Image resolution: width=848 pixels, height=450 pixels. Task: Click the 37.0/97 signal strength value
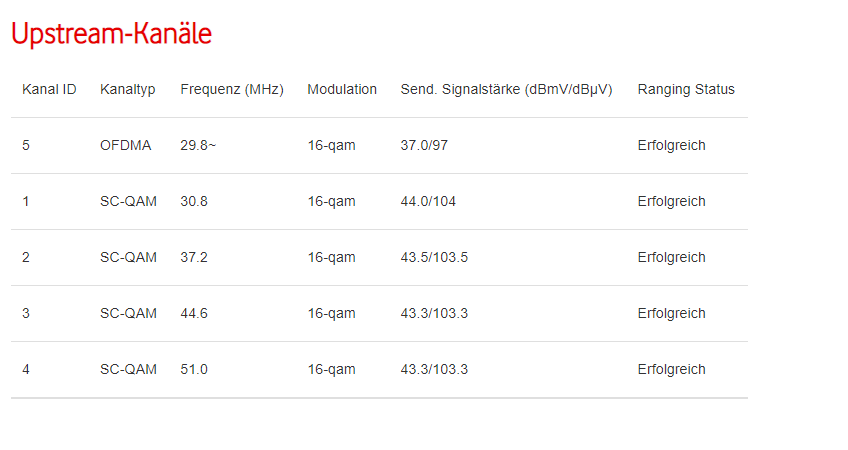tap(424, 145)
